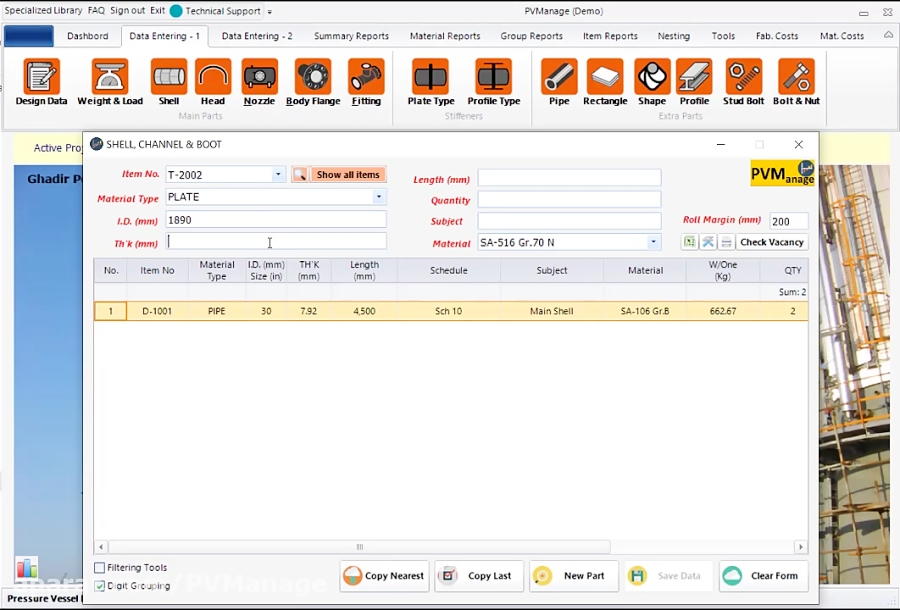Expand the Item No. dropdown
Viewport: 900px width, 610px height.
tap(278, 174)
